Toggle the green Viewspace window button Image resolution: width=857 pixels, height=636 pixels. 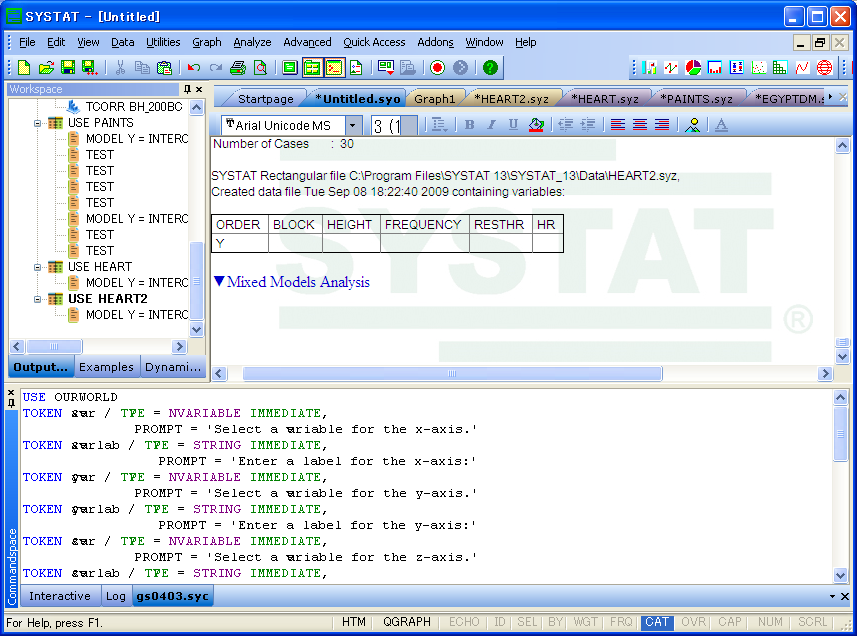point(290,68)
